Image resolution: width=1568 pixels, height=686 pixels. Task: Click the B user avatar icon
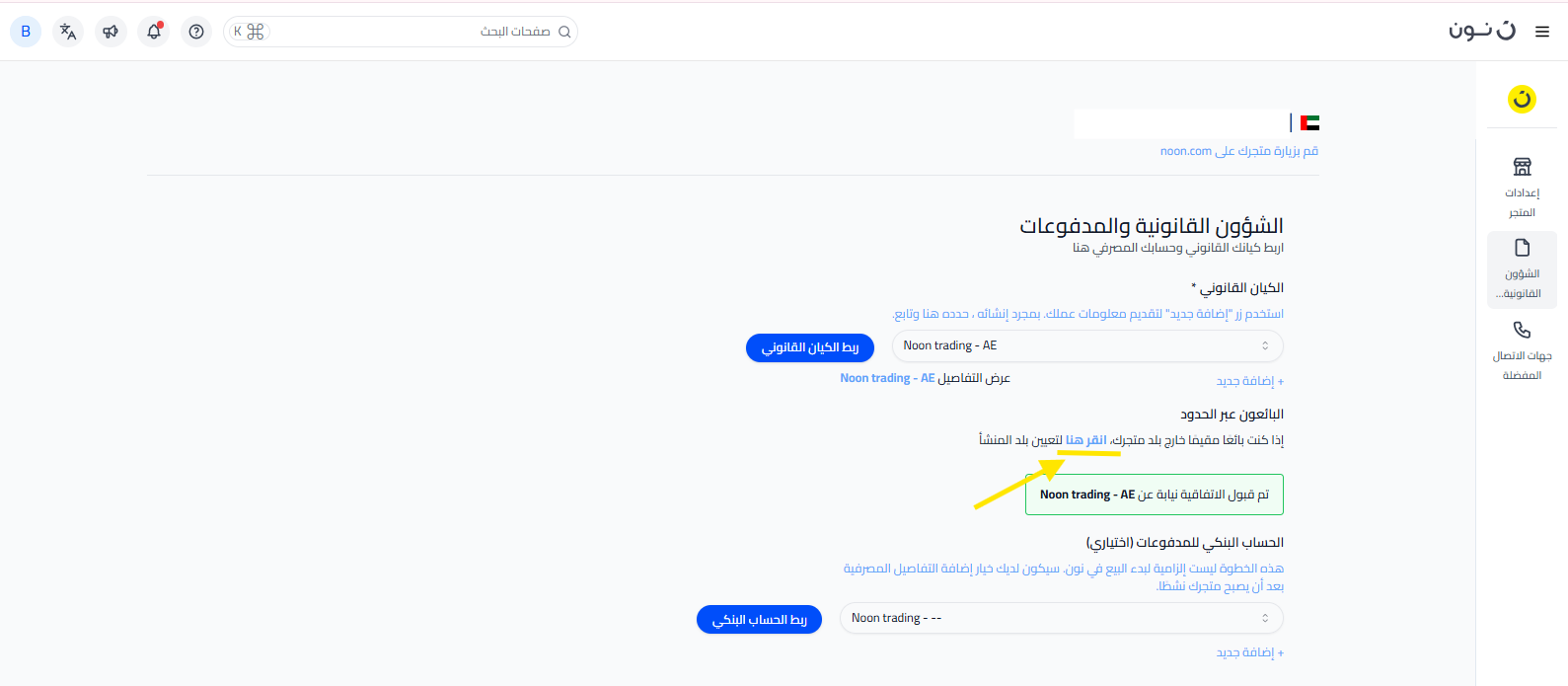pyautogui.click(x=26, y=32)
